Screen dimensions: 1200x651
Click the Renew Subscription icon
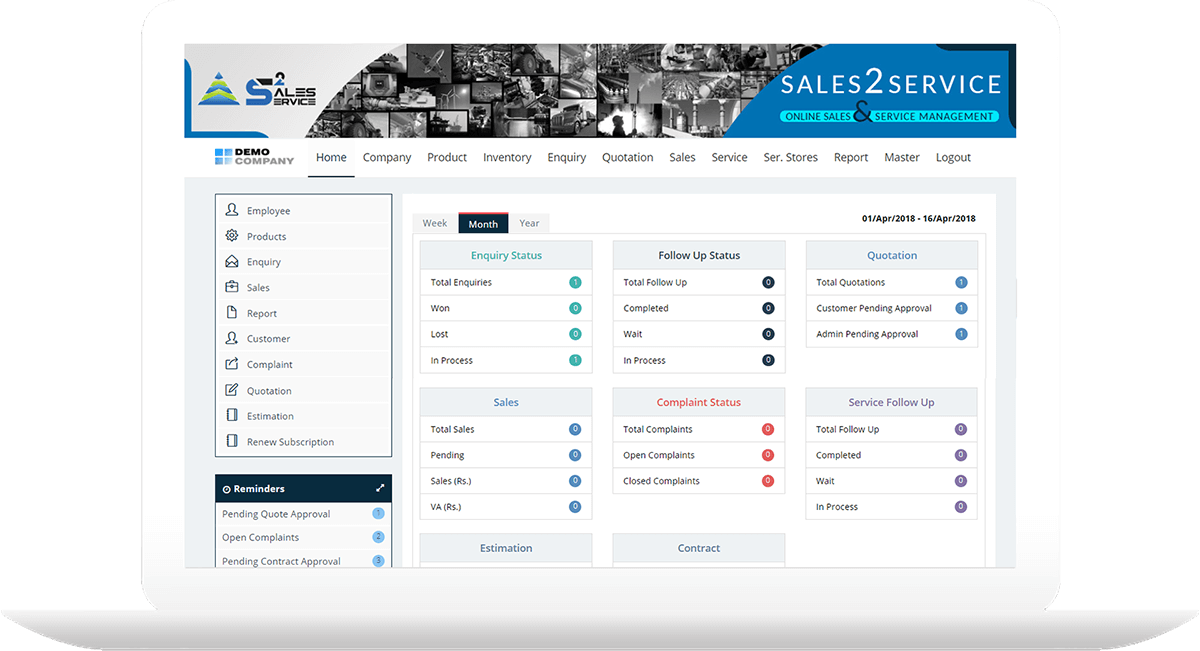click(231, 441)
